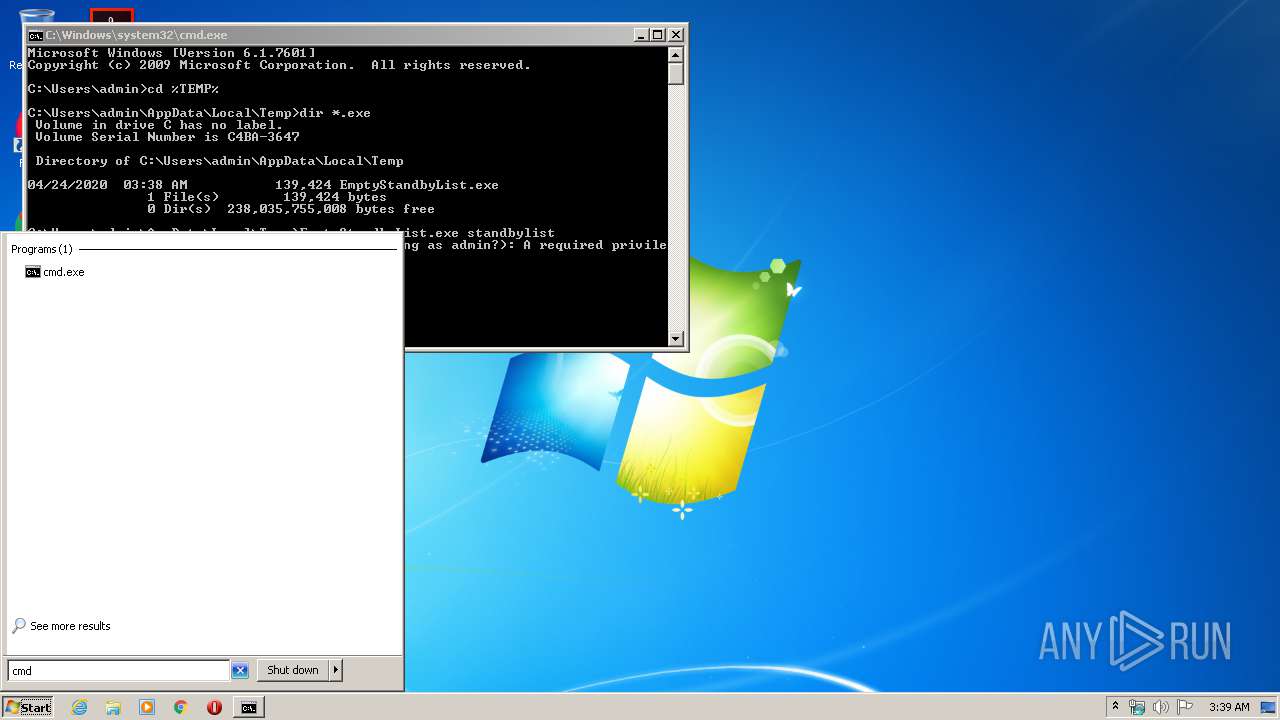The height and width of the screenshot is (720, 1280).
Task: Open the volume control tray icon
Action: click(1161, 707)
